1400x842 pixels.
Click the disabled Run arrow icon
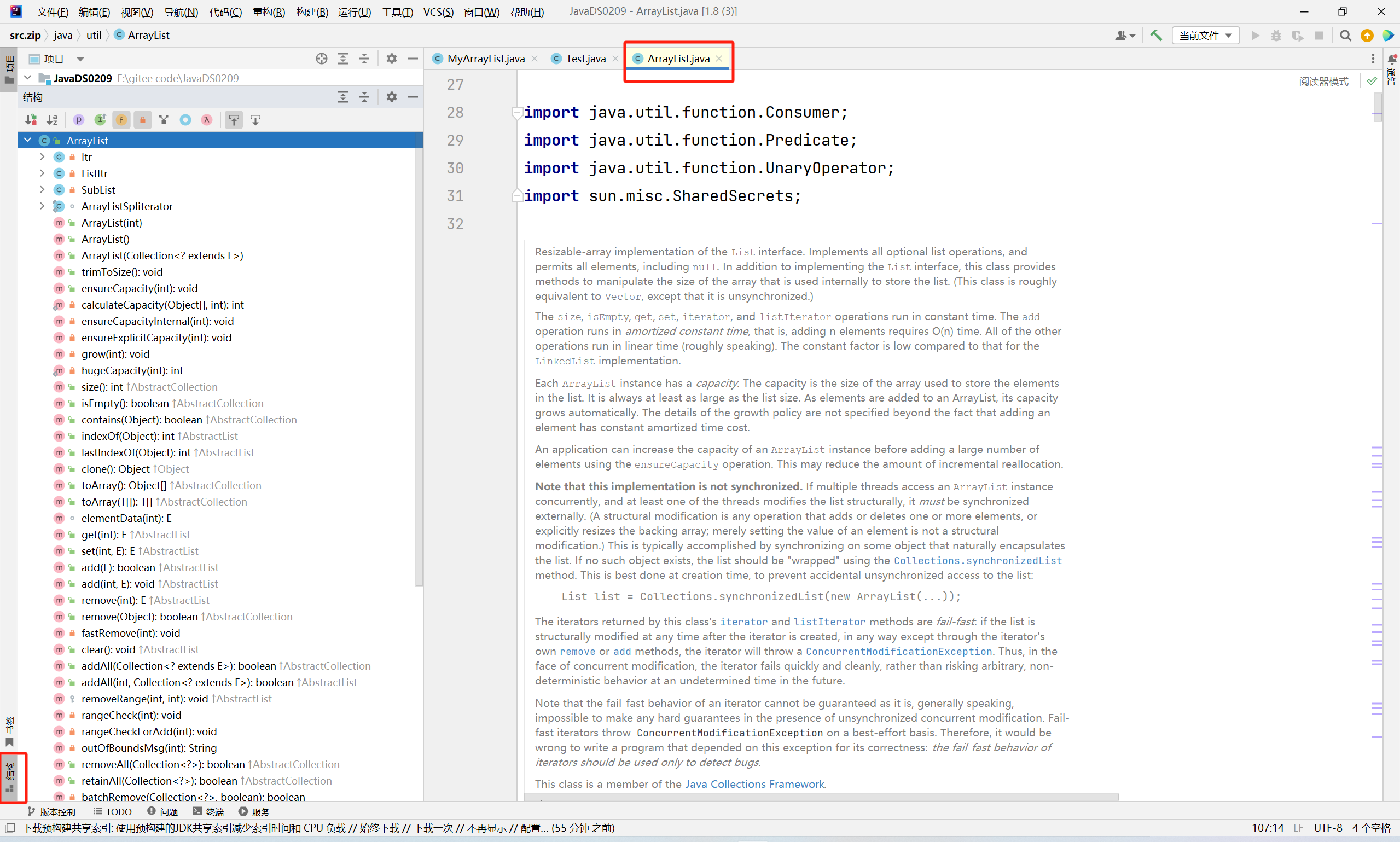[1255, 35]
